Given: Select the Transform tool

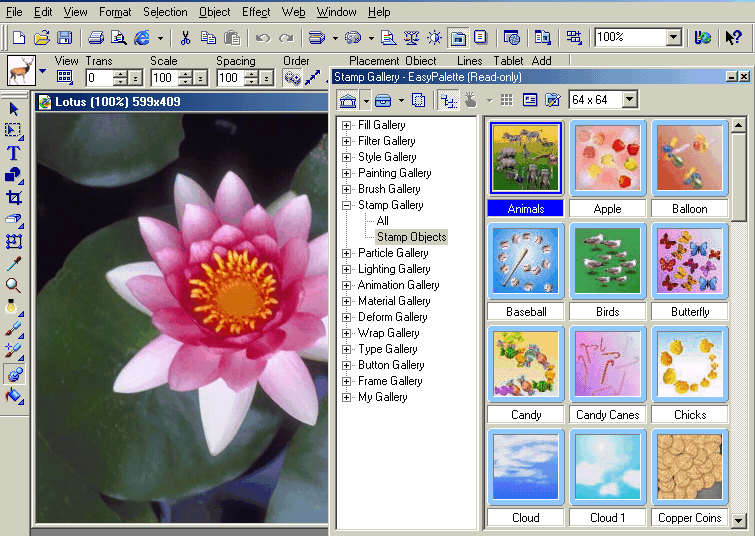Looking at the screenshot, I should point(13,241).
